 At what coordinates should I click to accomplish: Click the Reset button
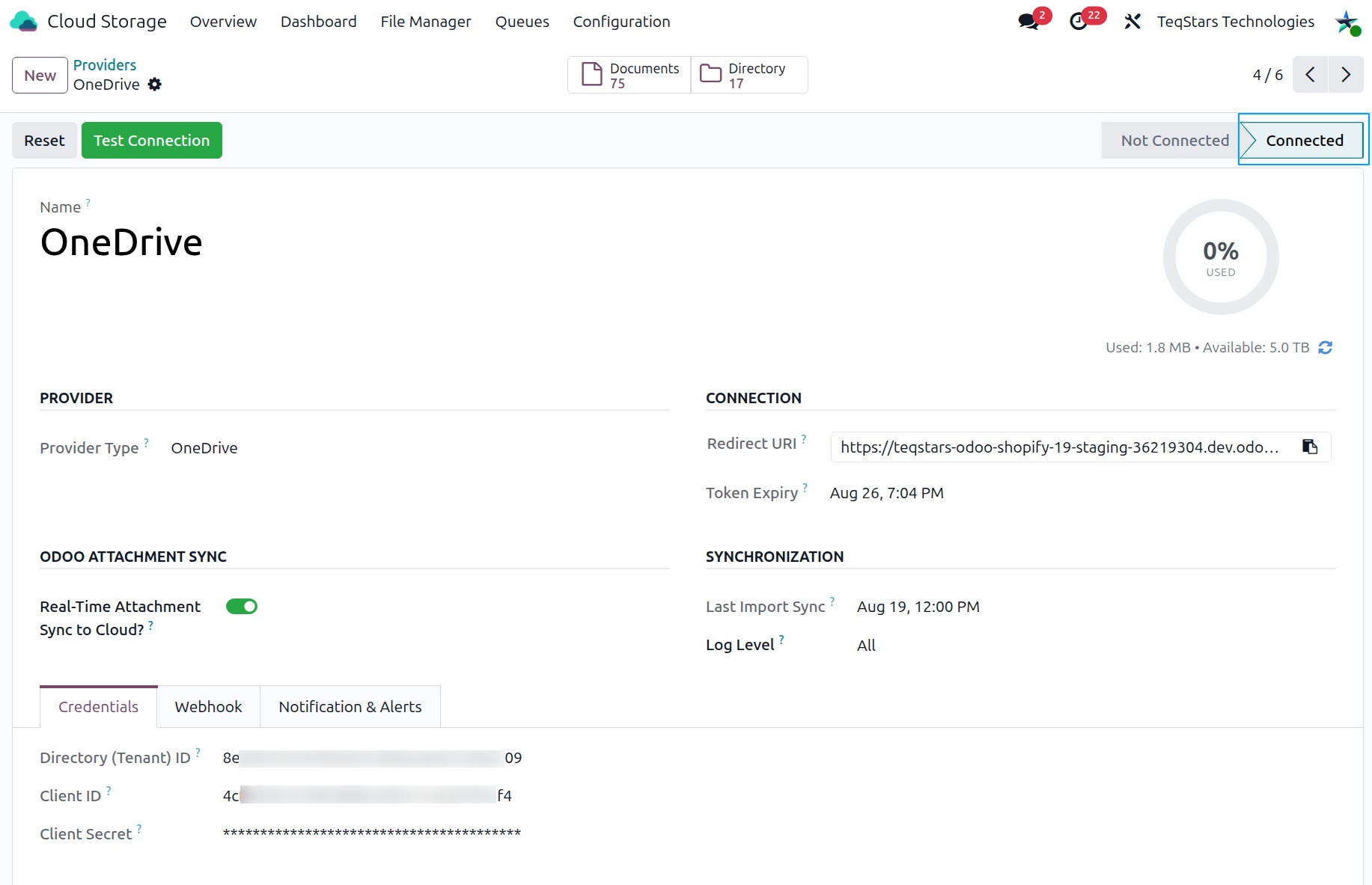point(44,141)
